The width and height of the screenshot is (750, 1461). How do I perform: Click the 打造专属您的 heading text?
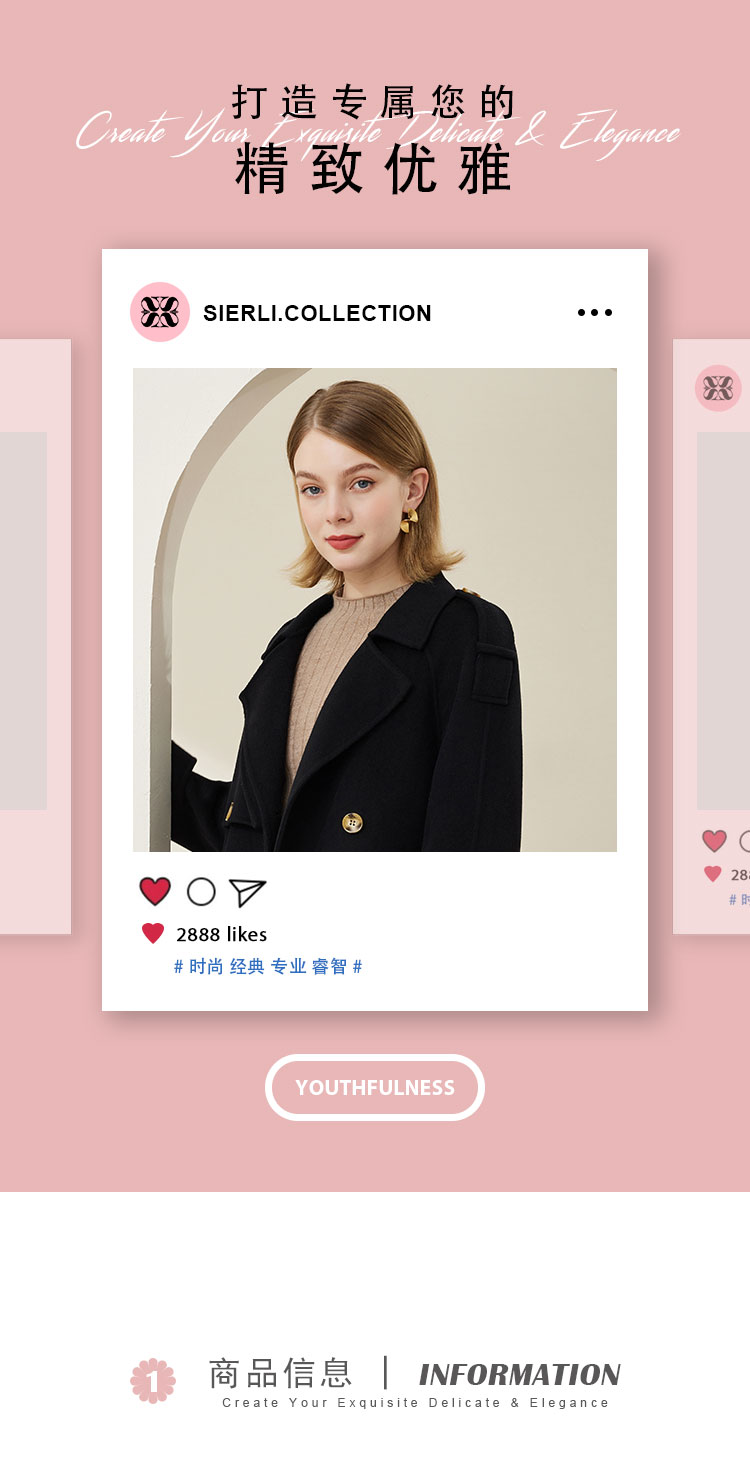(x=374, y=102)
